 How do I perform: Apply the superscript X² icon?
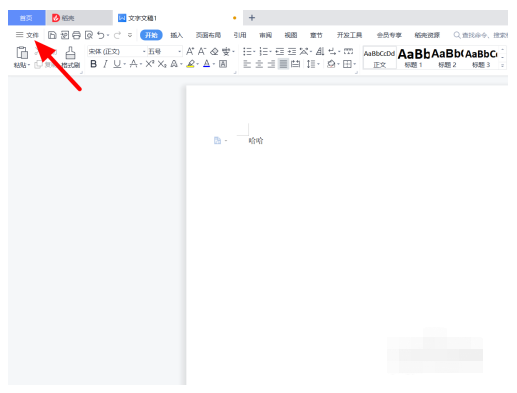click(x=150, y=64)
